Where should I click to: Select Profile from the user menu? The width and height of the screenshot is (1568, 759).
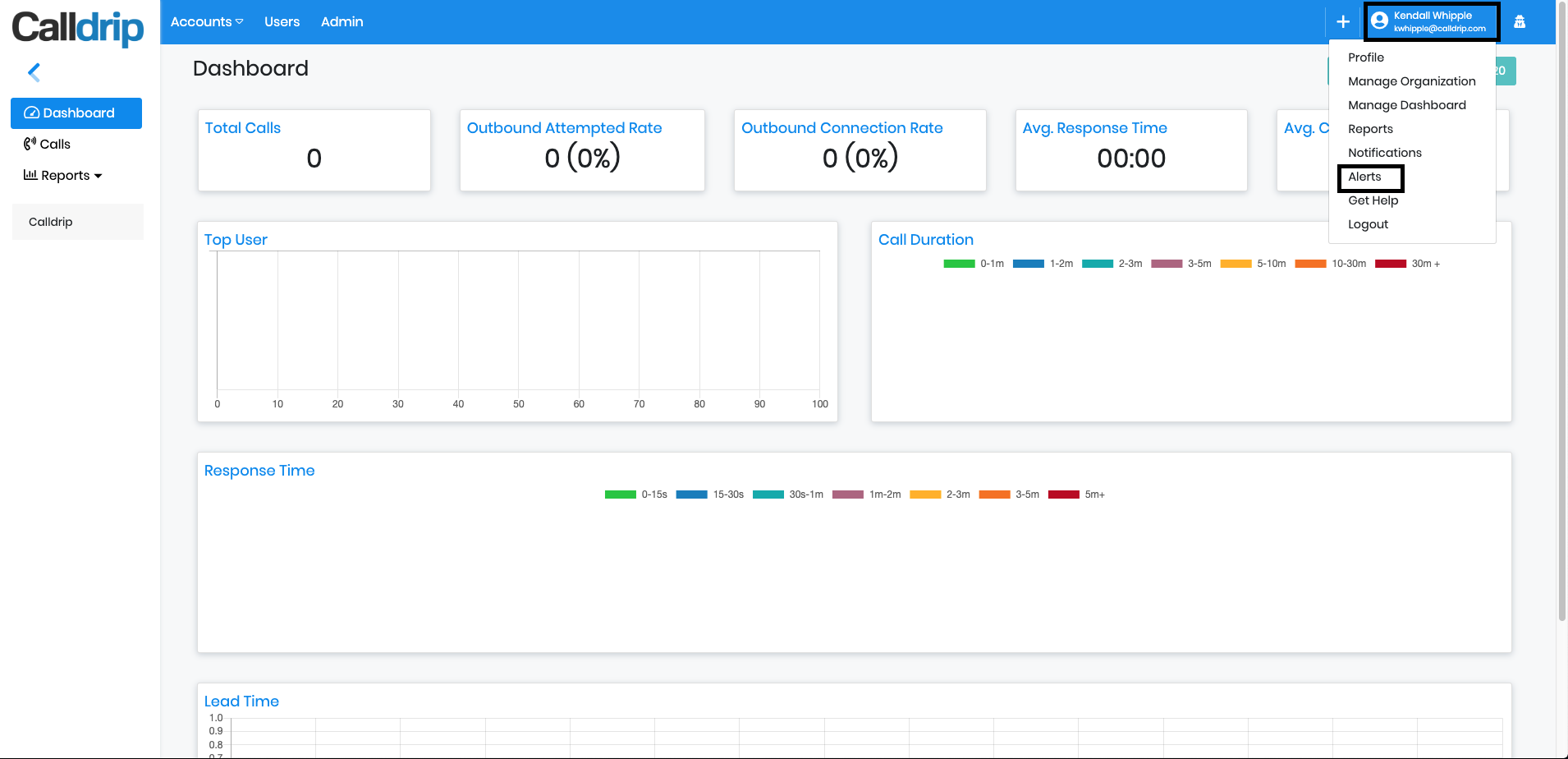pyautogui.click(x=1366, y=57)
